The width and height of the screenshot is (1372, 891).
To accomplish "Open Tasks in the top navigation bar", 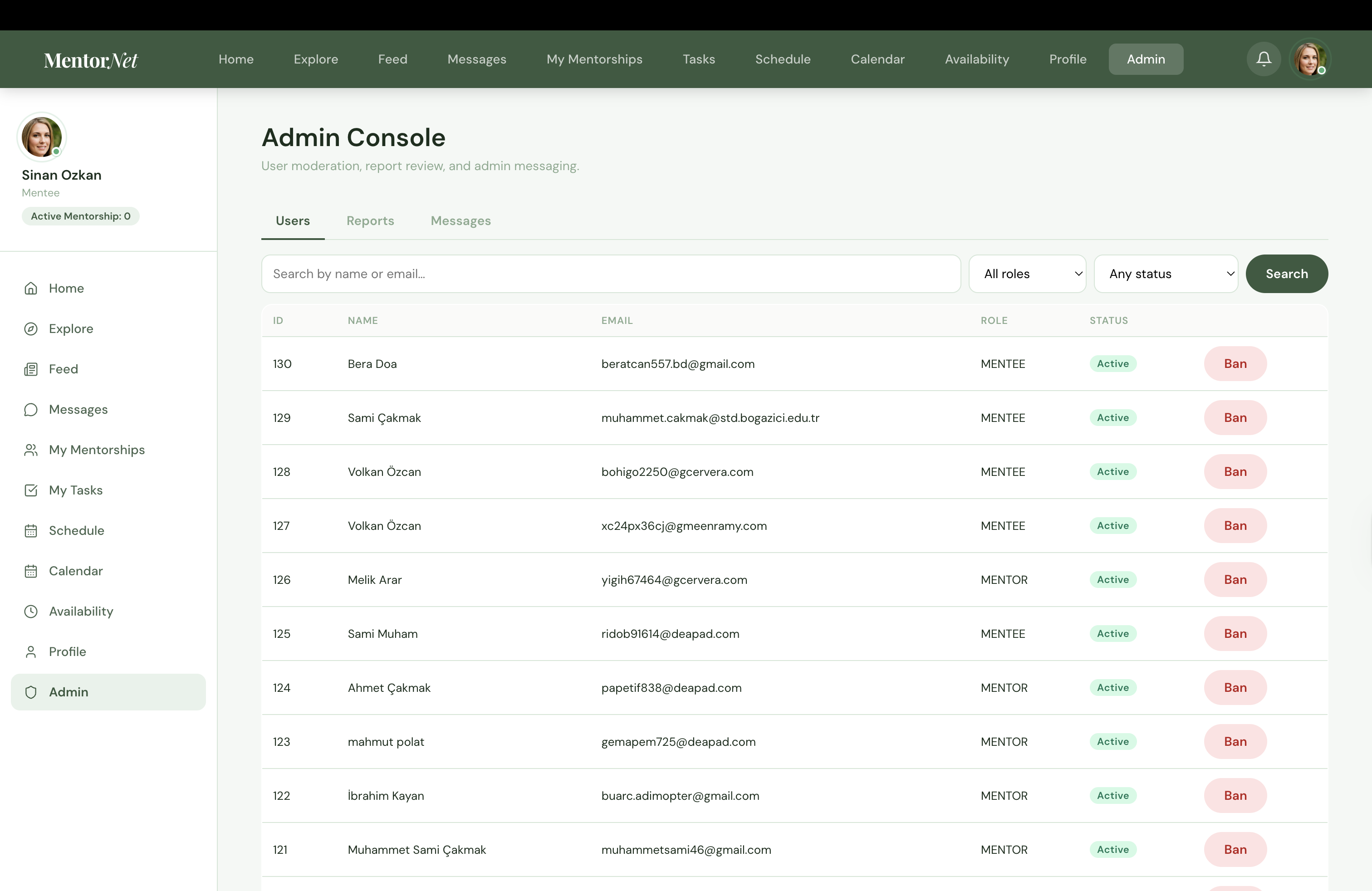I will click(699, 59).
